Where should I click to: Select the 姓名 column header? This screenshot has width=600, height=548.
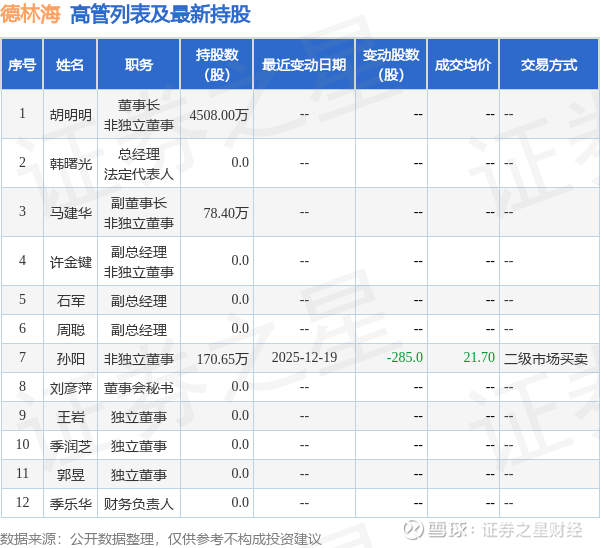pyautogui.click(x=70, y=64)
